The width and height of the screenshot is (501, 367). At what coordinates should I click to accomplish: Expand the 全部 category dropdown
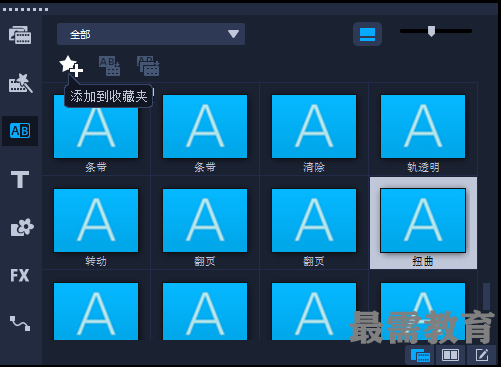coord(151,34)
